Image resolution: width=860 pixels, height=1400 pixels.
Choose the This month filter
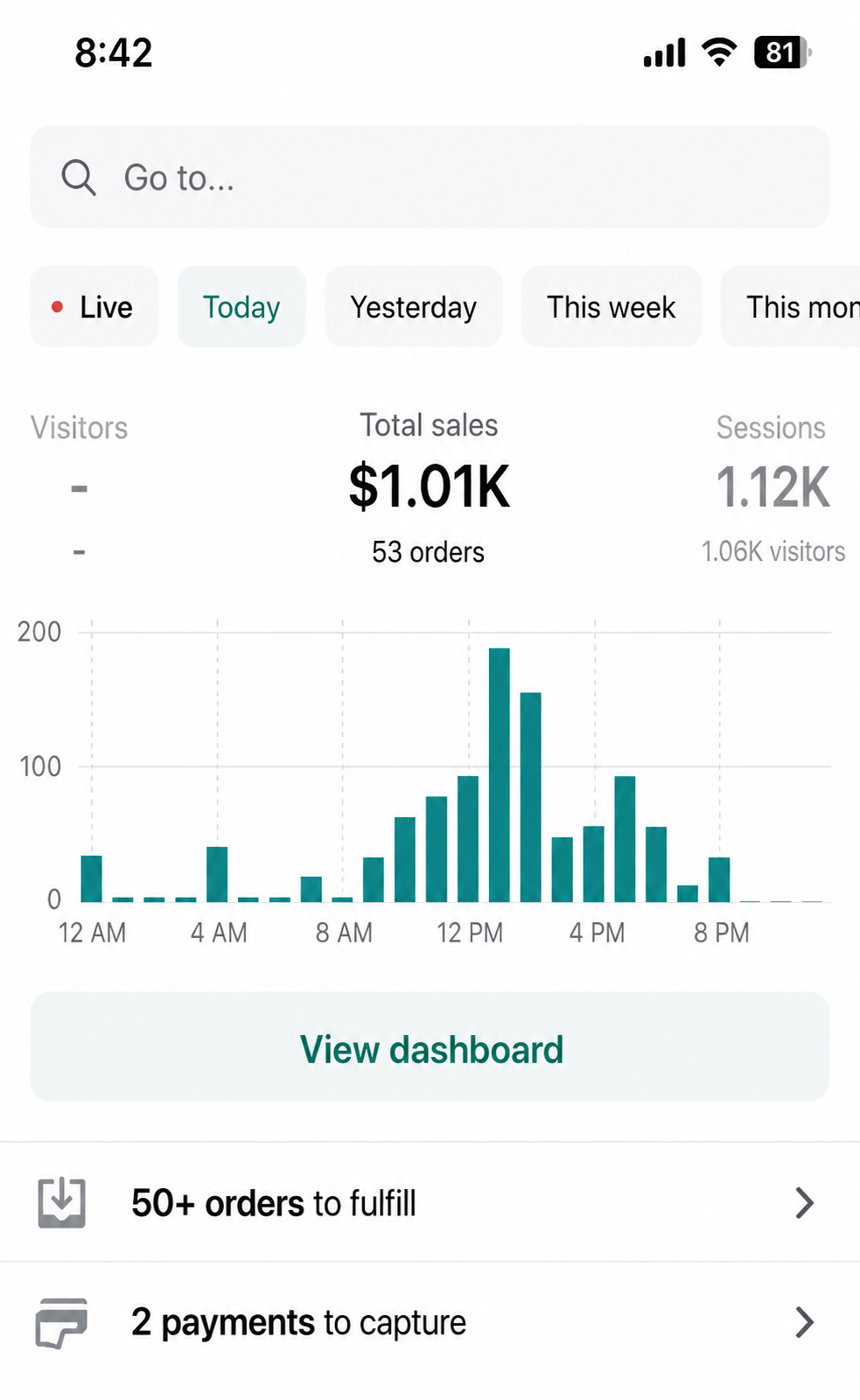coord(790,307)
